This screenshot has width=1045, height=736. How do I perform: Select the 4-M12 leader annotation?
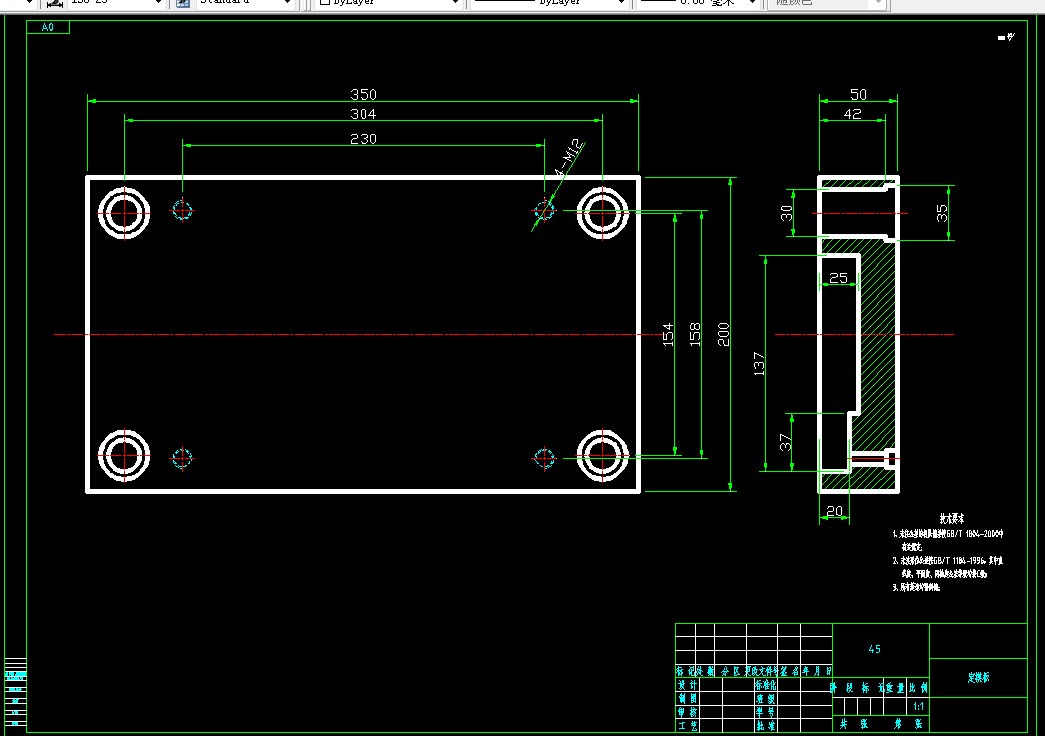coord(569,157)
